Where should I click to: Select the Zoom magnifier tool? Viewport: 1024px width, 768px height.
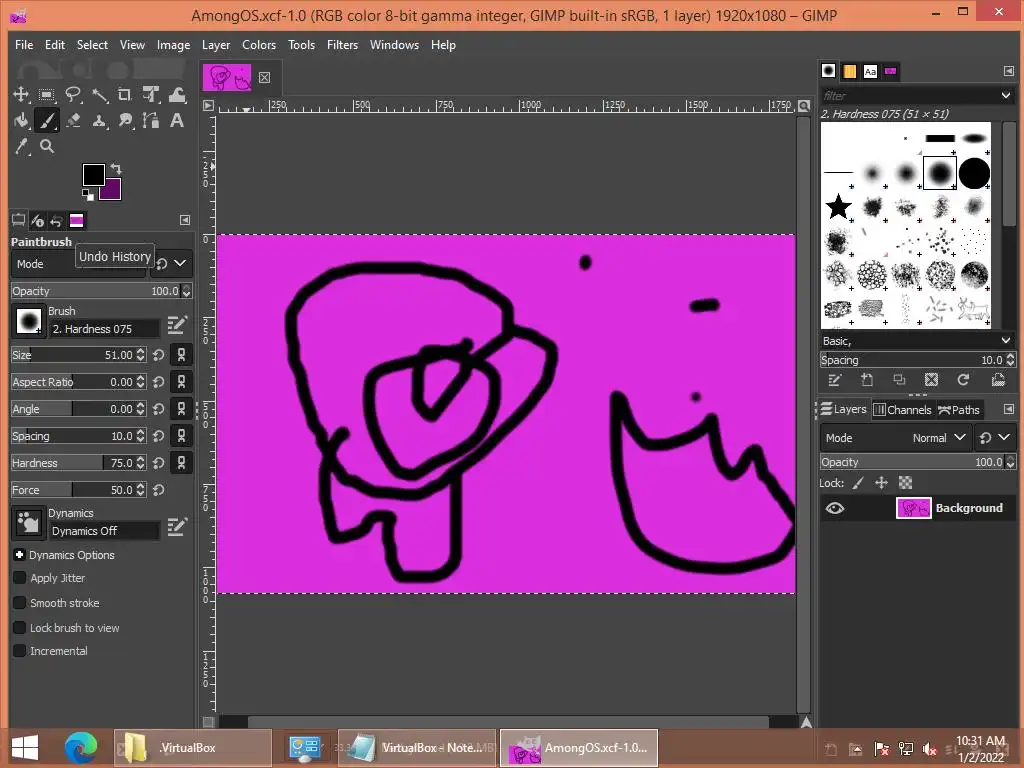pyautogui.click(x=47, y=146)
